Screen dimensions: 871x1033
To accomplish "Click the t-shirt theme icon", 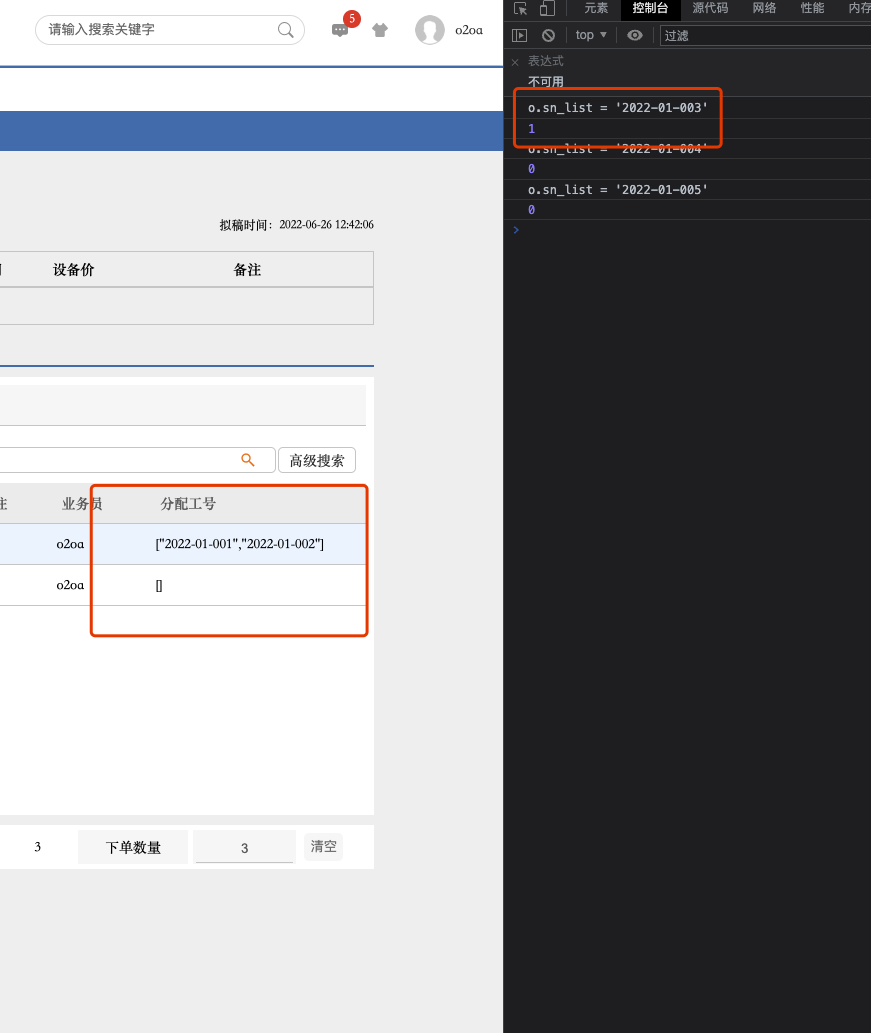I will [x=380, y=30].
